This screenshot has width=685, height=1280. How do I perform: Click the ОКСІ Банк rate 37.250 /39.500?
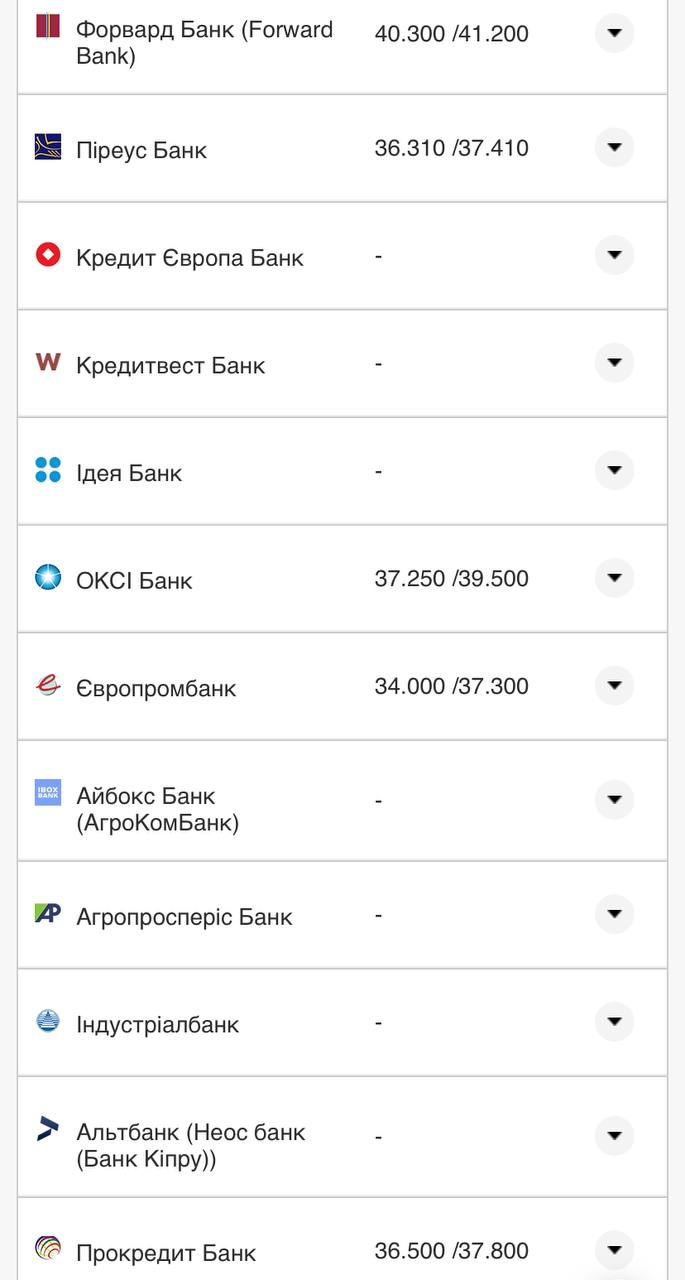(x=451, y=579)
